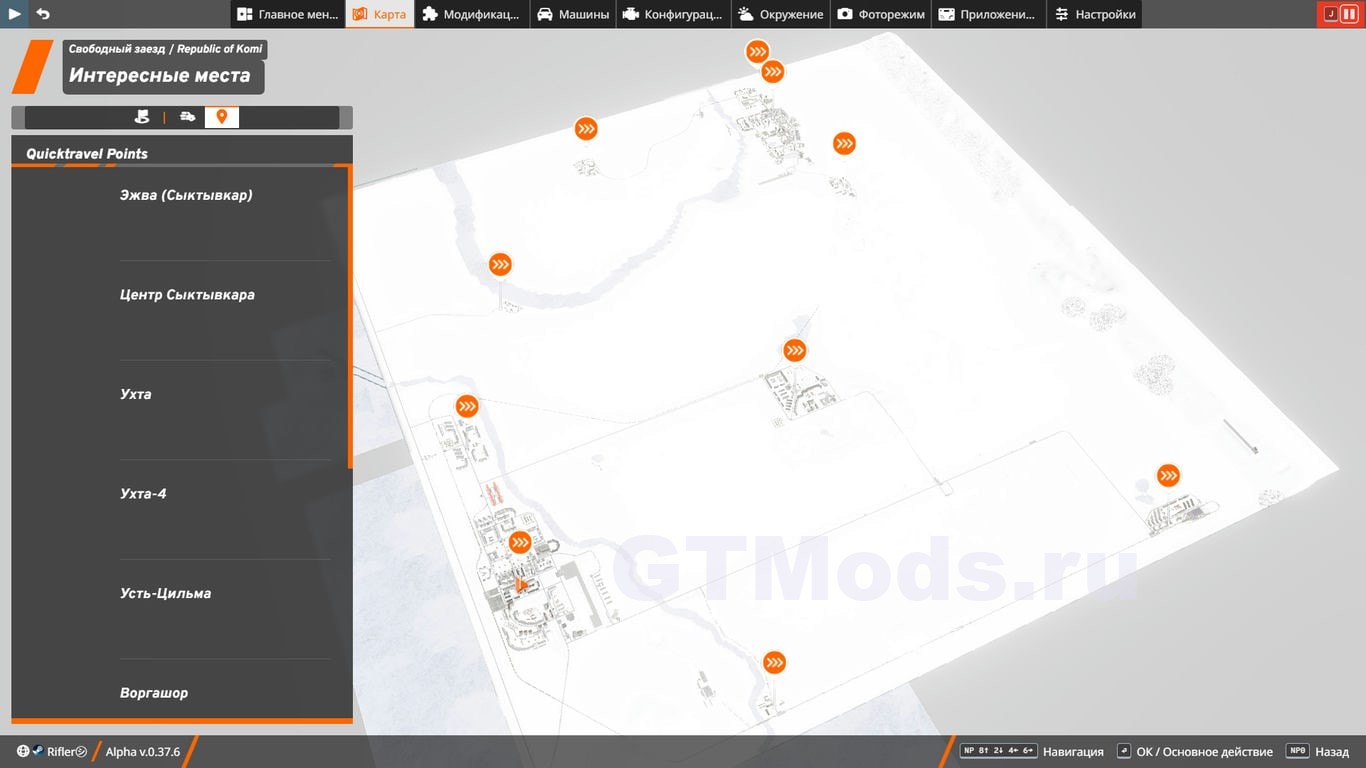Select Усть-Цильма from the quicktravel list
The image size is (1366, 768).
coord(165,593)
